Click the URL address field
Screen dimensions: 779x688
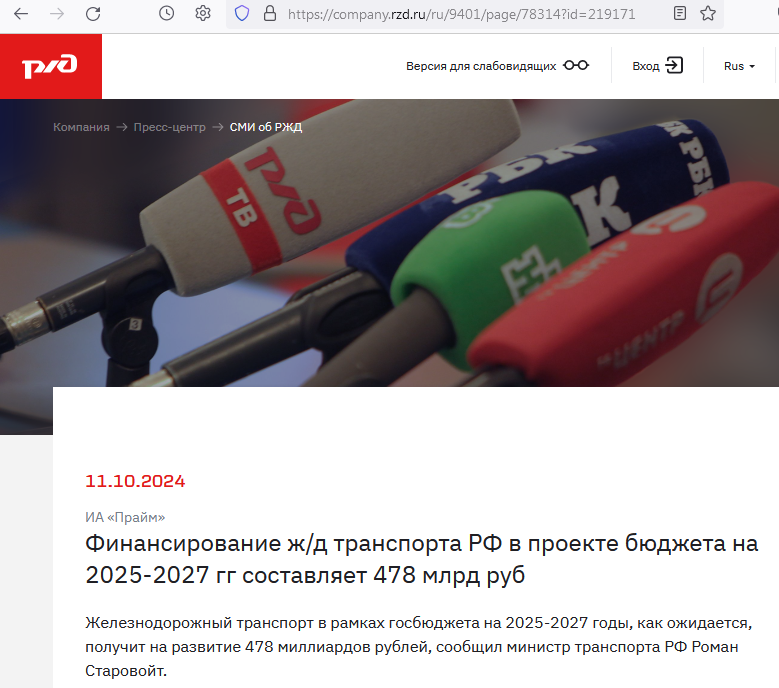pos(461,14)
